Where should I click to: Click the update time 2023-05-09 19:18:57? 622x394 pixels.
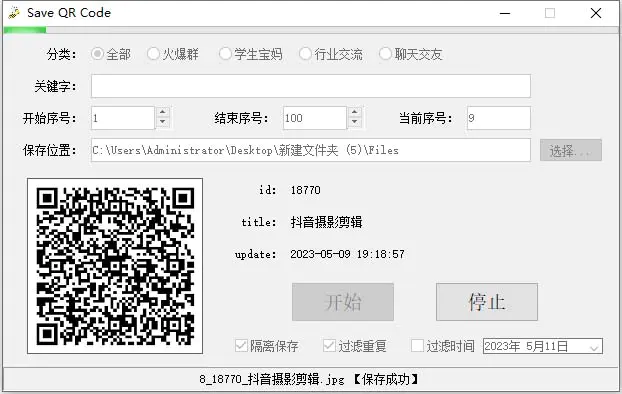tap(347, 254)
